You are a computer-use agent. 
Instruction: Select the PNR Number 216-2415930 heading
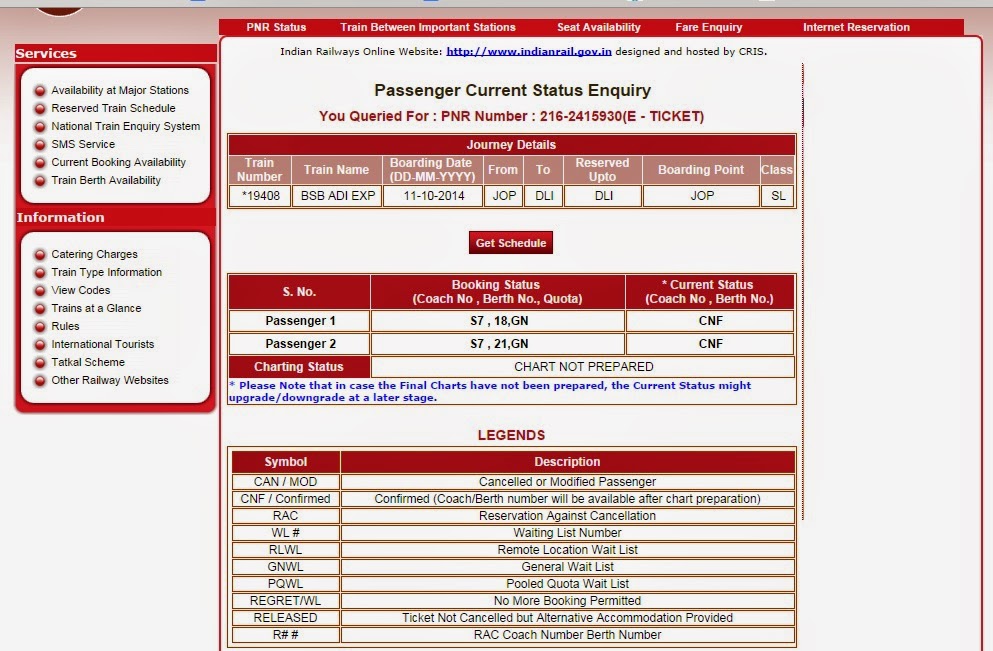pyautogui.click(x=511, y=116)
